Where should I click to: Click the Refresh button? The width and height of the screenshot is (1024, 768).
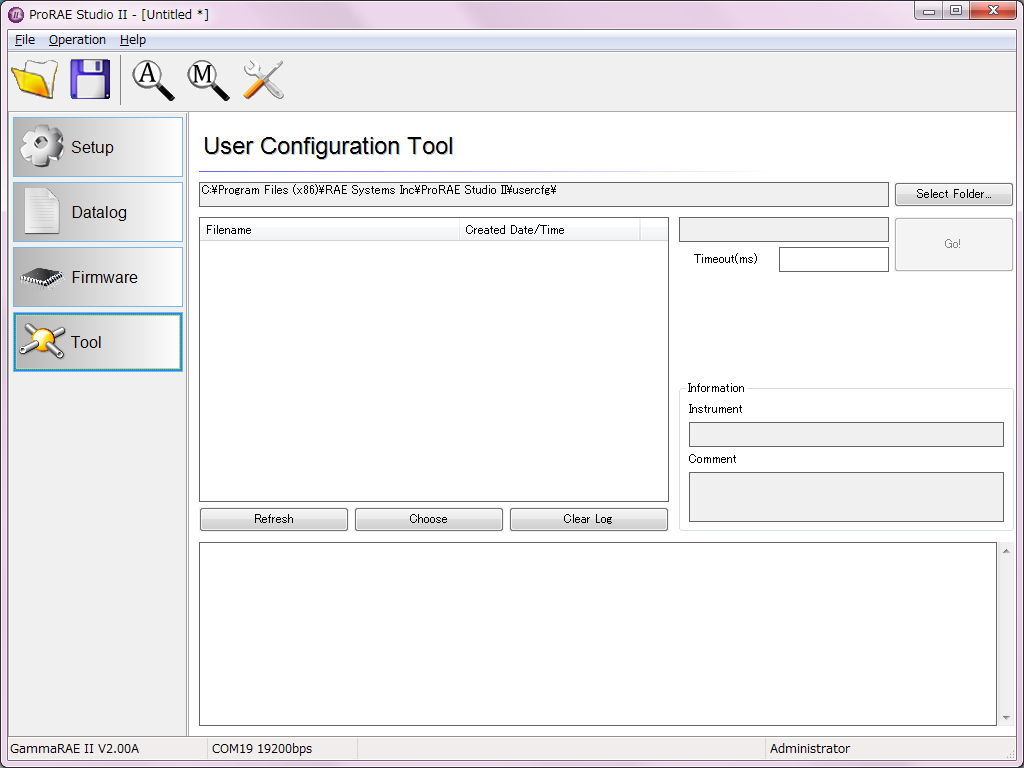pyautogui.click(x=274, y=519)
